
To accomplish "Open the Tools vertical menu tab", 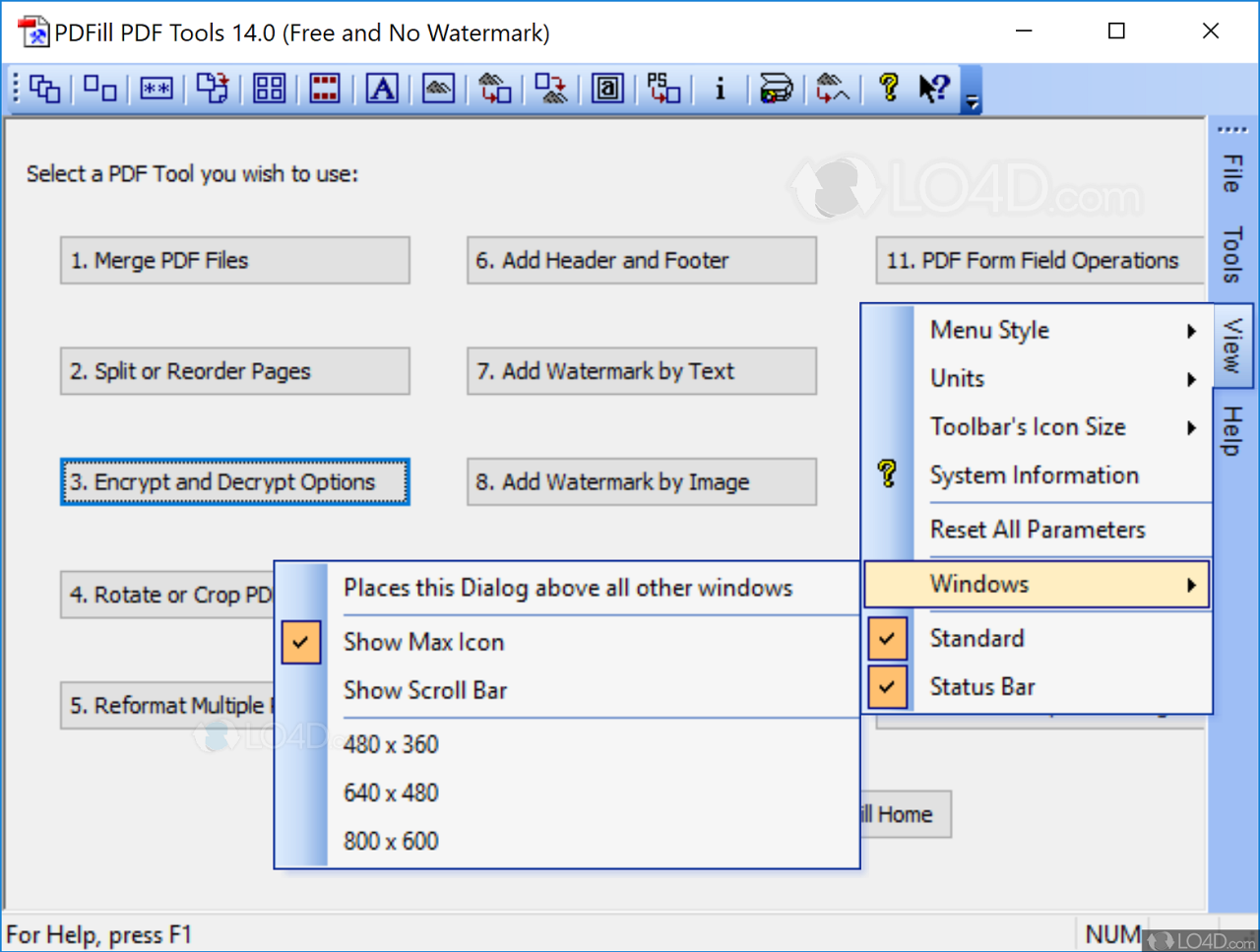I will [1231, 255].
